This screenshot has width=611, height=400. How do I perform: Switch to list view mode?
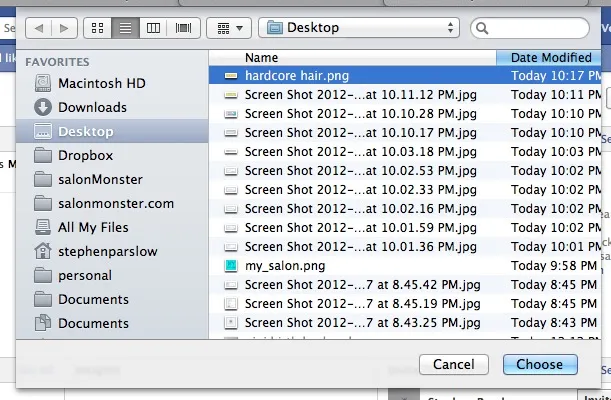(x=125, y=28)
